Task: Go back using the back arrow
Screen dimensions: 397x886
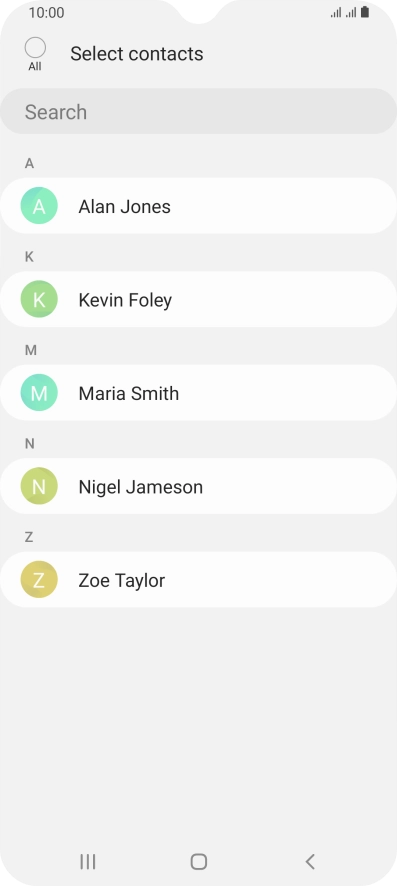Action: [309, 861]
